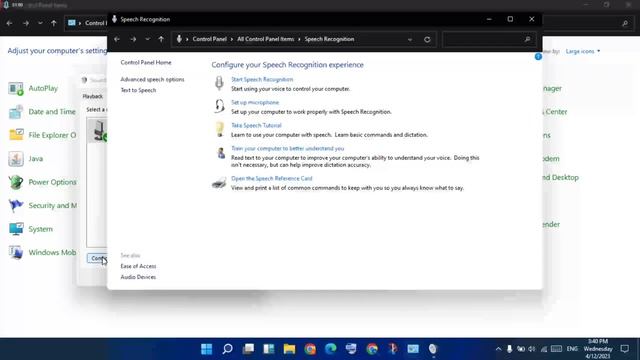The width and height of the screenshot is (640, 360).
Task: Click Control Panel in the address breadcrumb
Action: 209,39
